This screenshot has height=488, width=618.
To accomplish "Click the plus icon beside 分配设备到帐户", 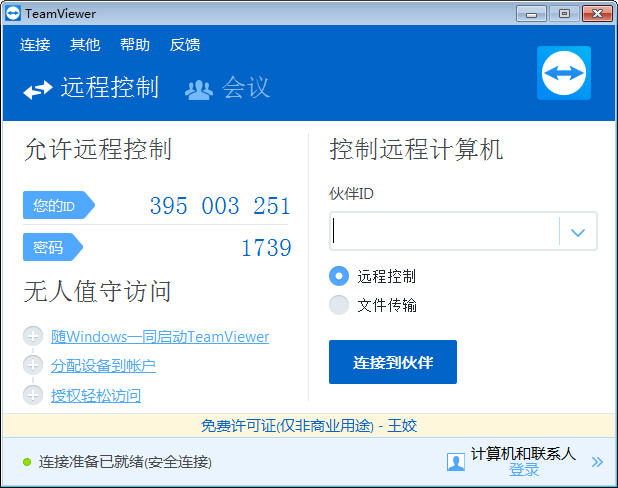I will coord(33,365).
